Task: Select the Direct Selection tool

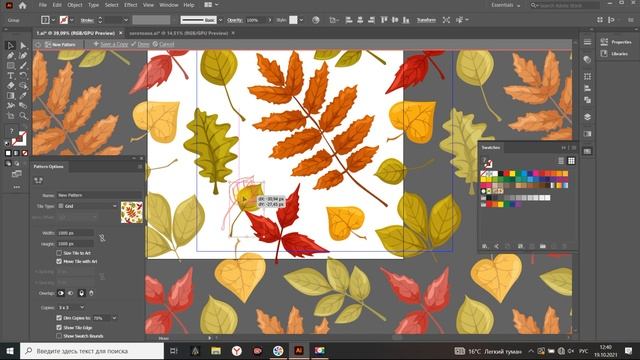Action: point(23,46)
